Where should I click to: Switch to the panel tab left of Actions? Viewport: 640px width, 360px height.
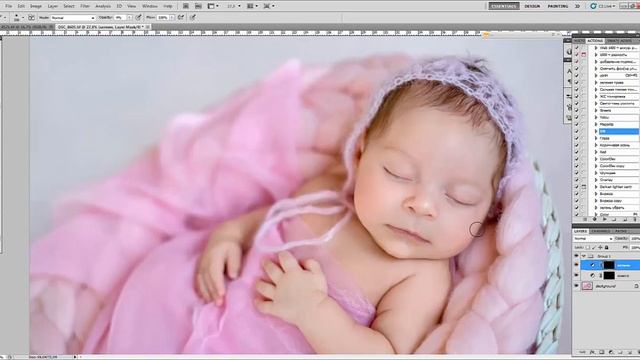[x=579, y=41]
